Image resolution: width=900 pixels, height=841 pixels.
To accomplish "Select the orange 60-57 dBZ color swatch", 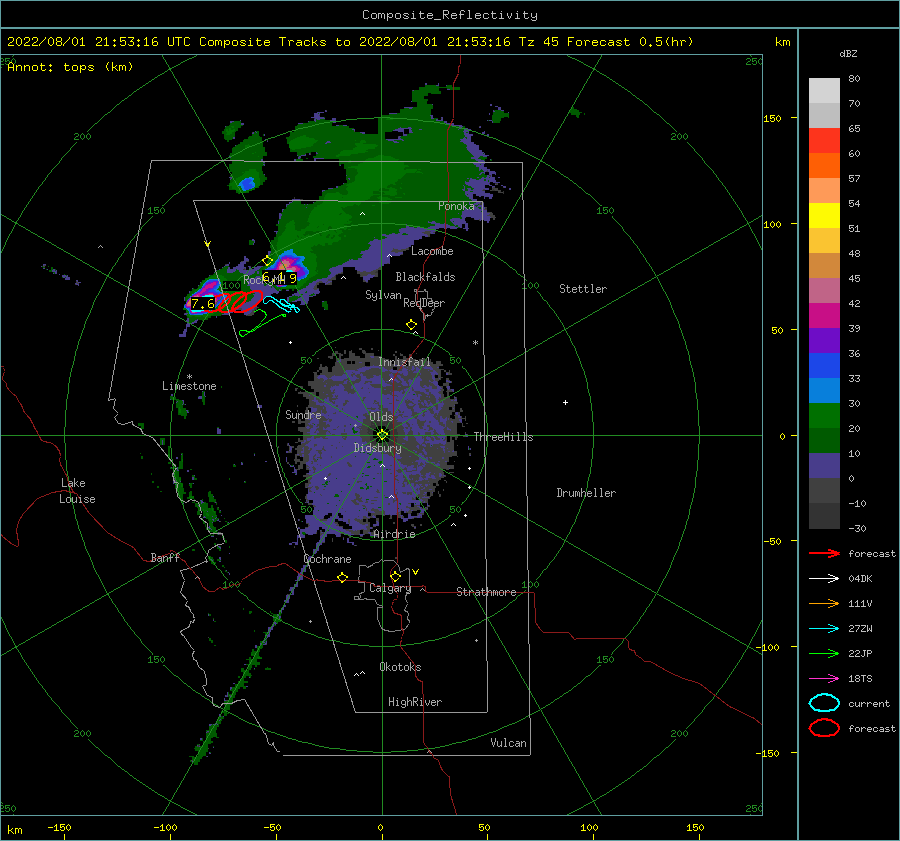I will point(824,166).
